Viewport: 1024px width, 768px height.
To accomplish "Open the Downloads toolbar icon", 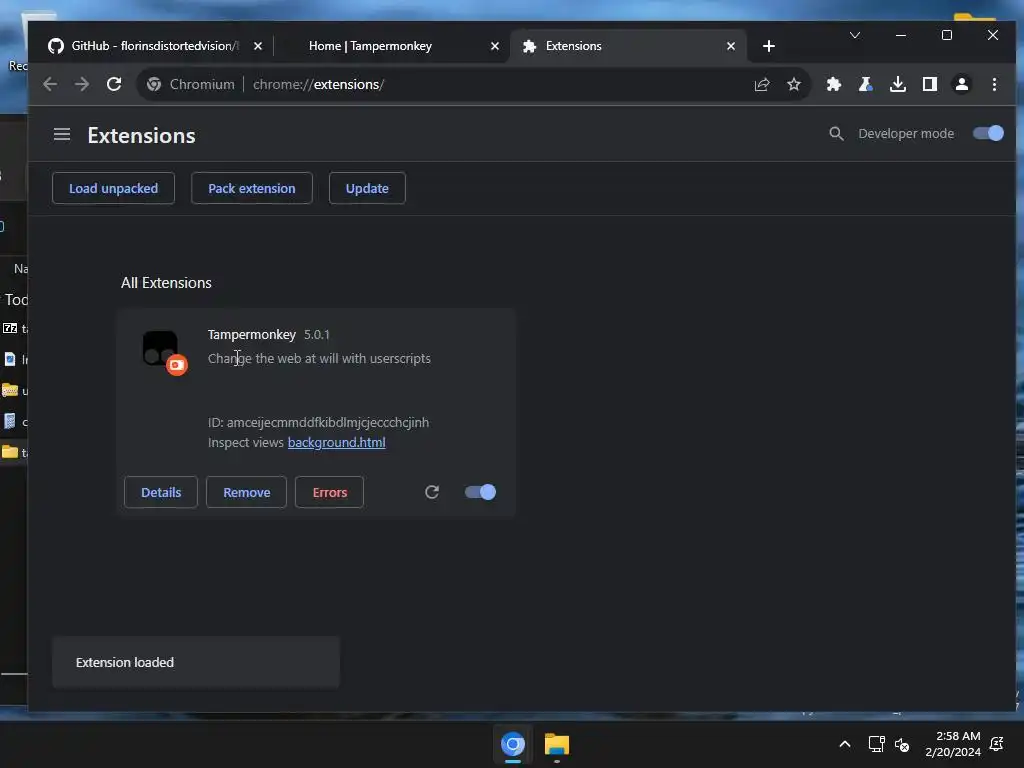I will click(x=898, y=84).
